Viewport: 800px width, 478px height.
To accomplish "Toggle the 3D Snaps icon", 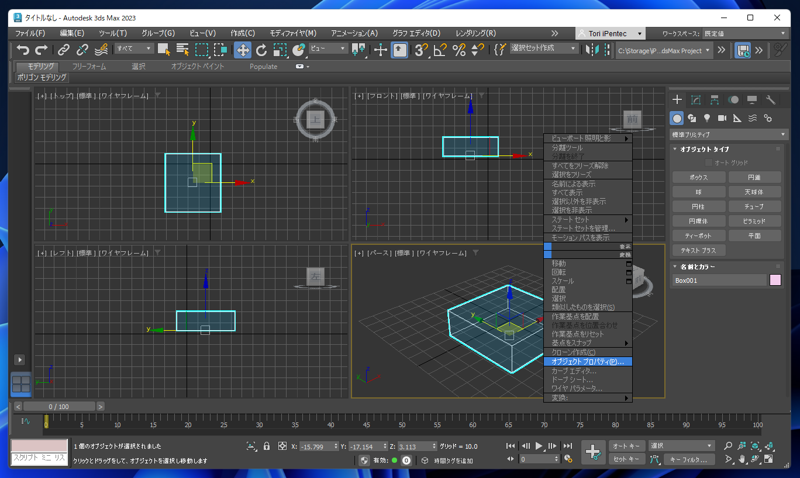I will 421,49.
